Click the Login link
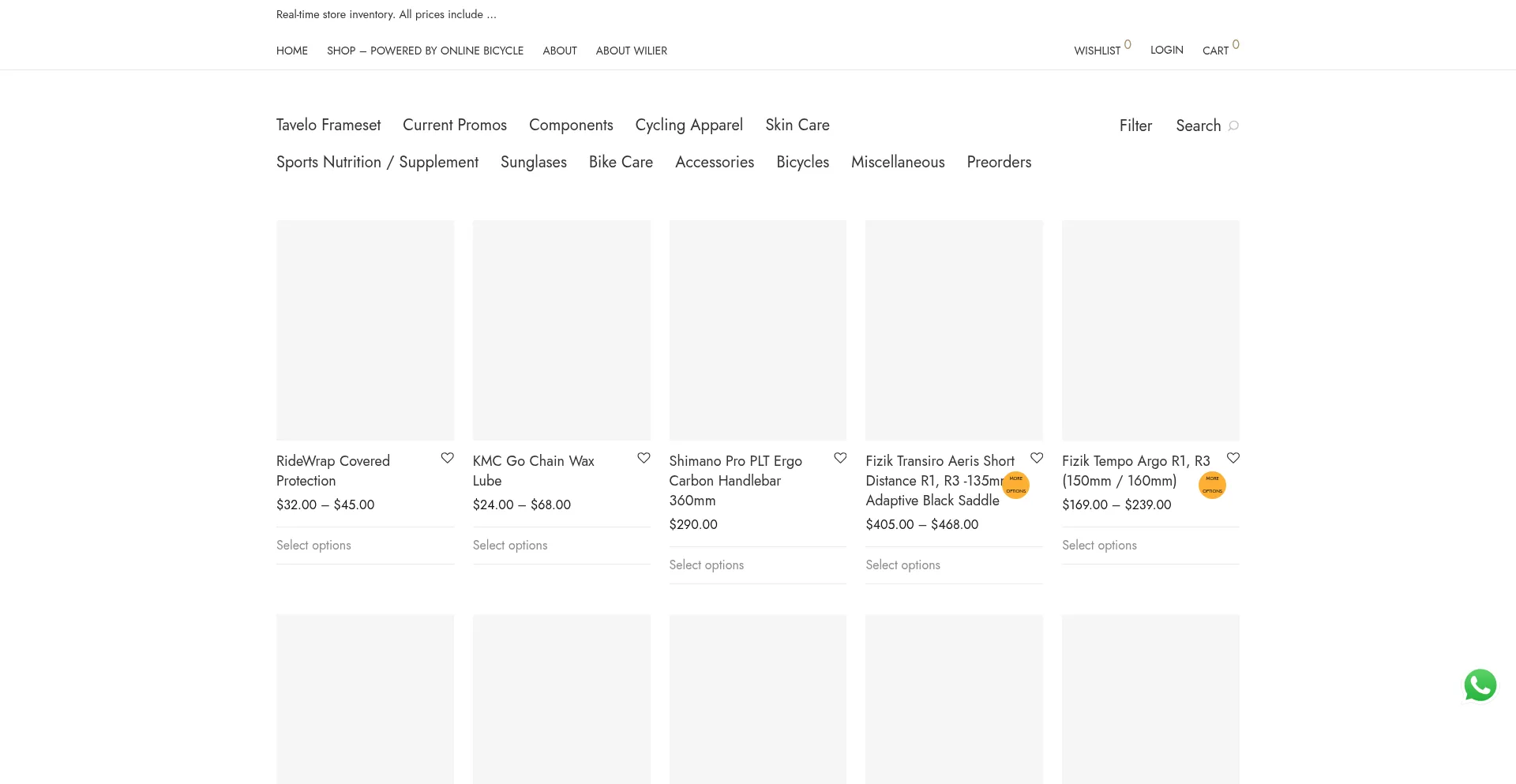The width and height of the screenshot is (1516, 784). (1166, 50)
